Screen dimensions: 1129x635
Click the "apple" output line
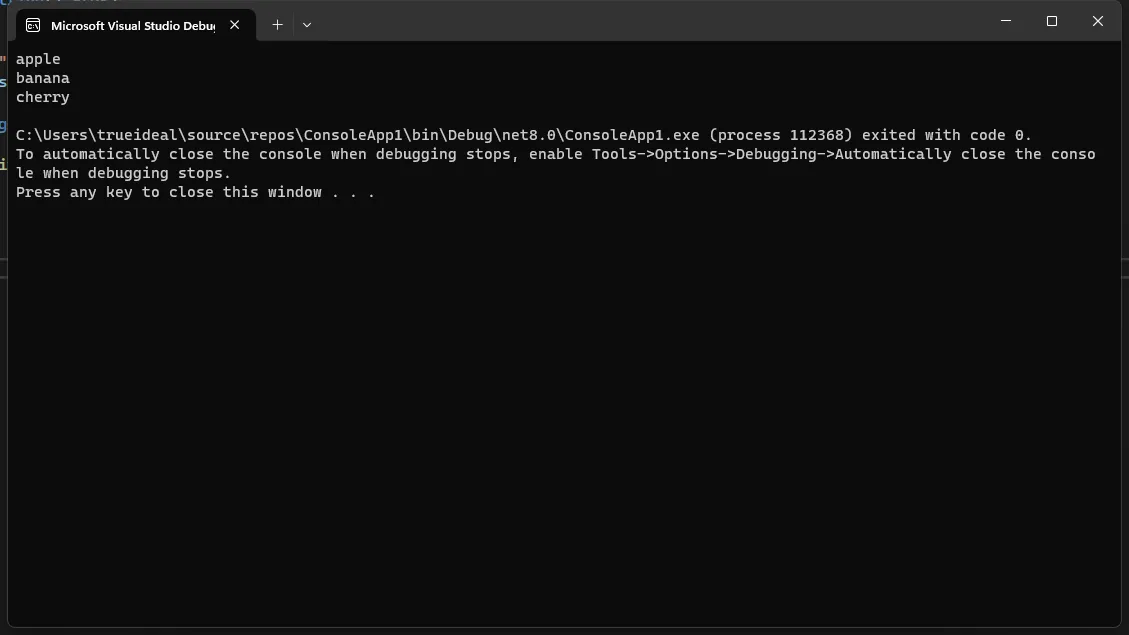click(x=38, y=59)
